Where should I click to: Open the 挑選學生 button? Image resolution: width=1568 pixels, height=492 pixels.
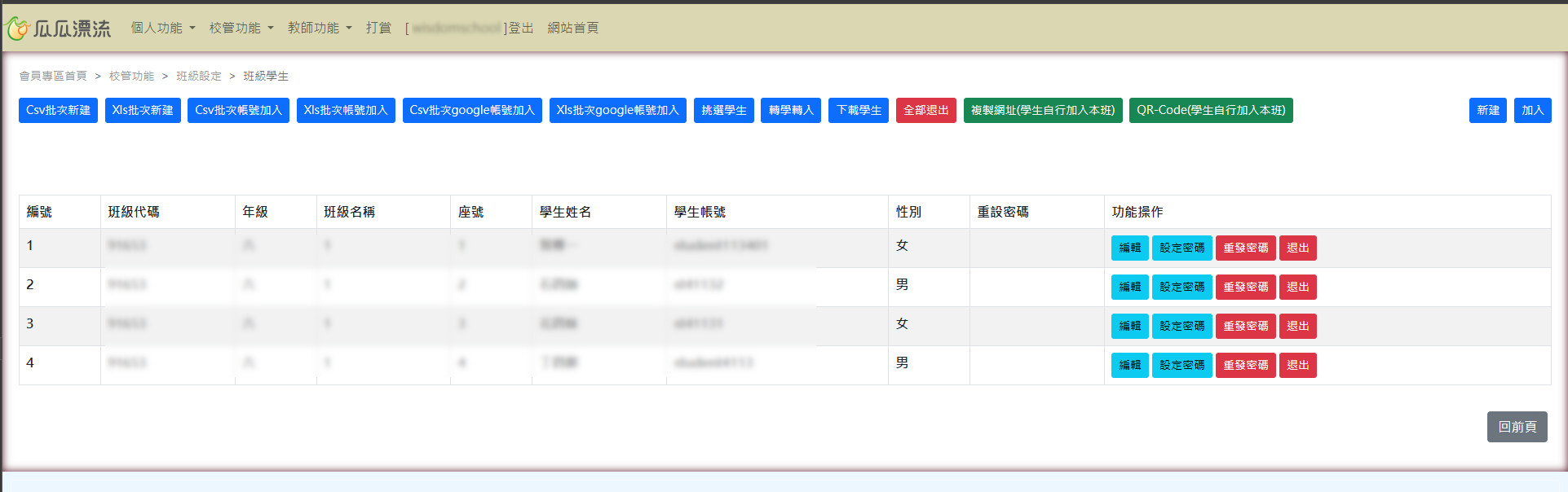[x=724, y=110]
